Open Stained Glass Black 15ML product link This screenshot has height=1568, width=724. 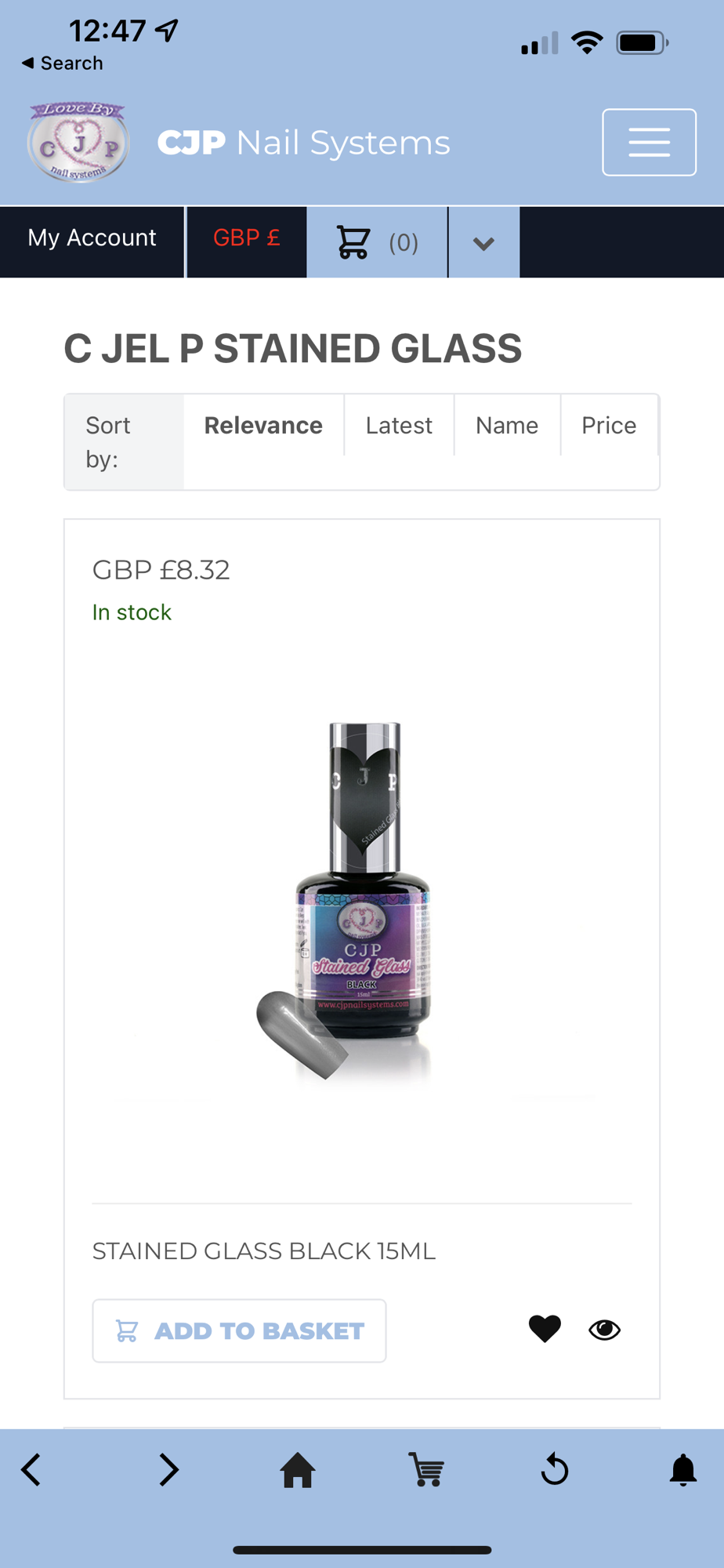click(x=264, y=1250)
